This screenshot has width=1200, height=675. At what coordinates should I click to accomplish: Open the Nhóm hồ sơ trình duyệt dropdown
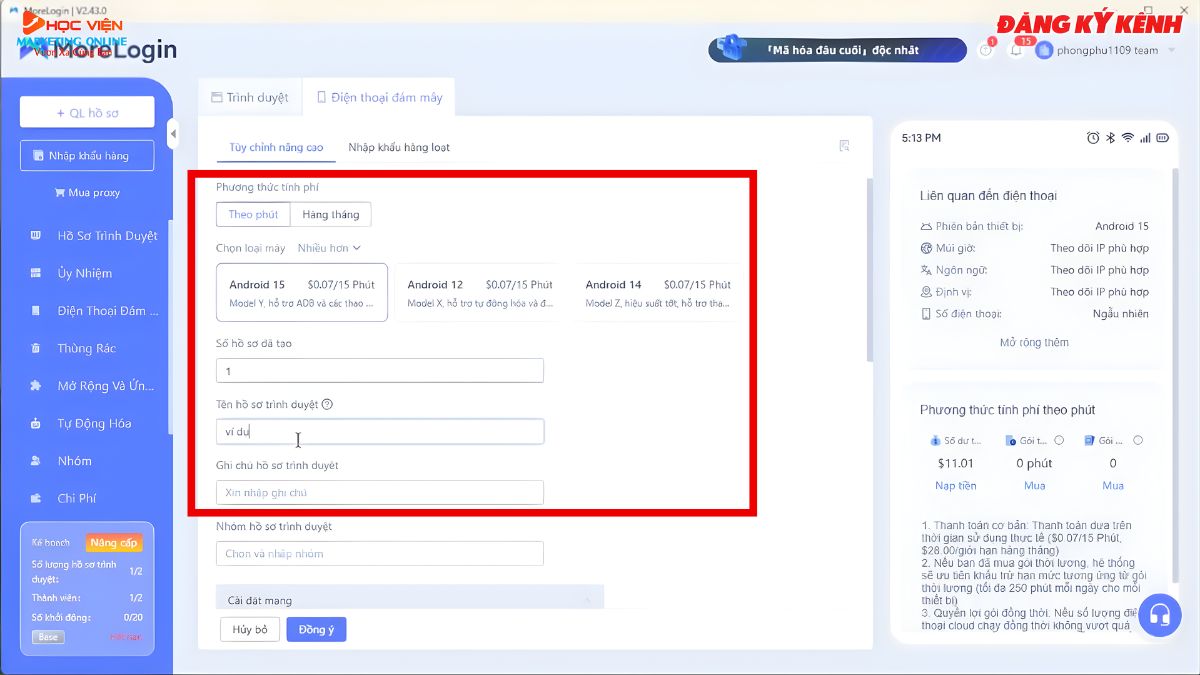380,553
